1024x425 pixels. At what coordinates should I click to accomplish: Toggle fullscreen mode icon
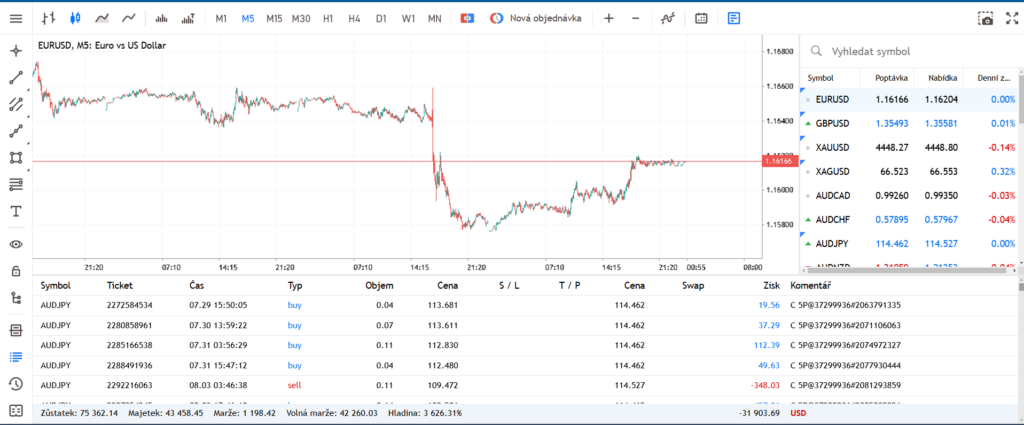point(1012,19)
